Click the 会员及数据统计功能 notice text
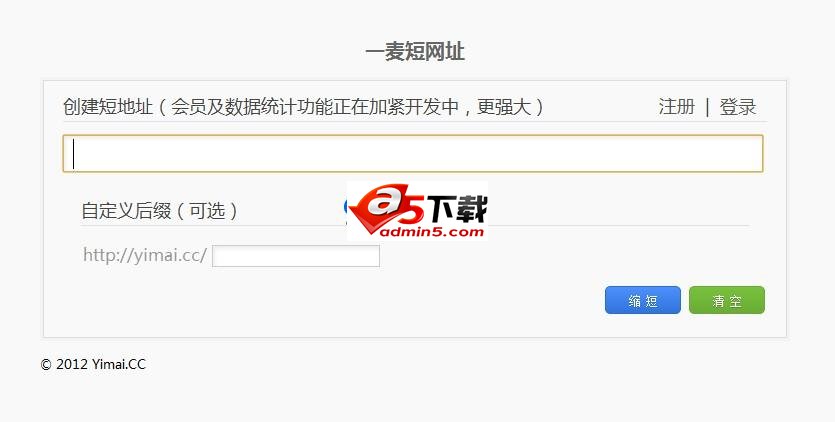835x422 pixels. (252, 107)
